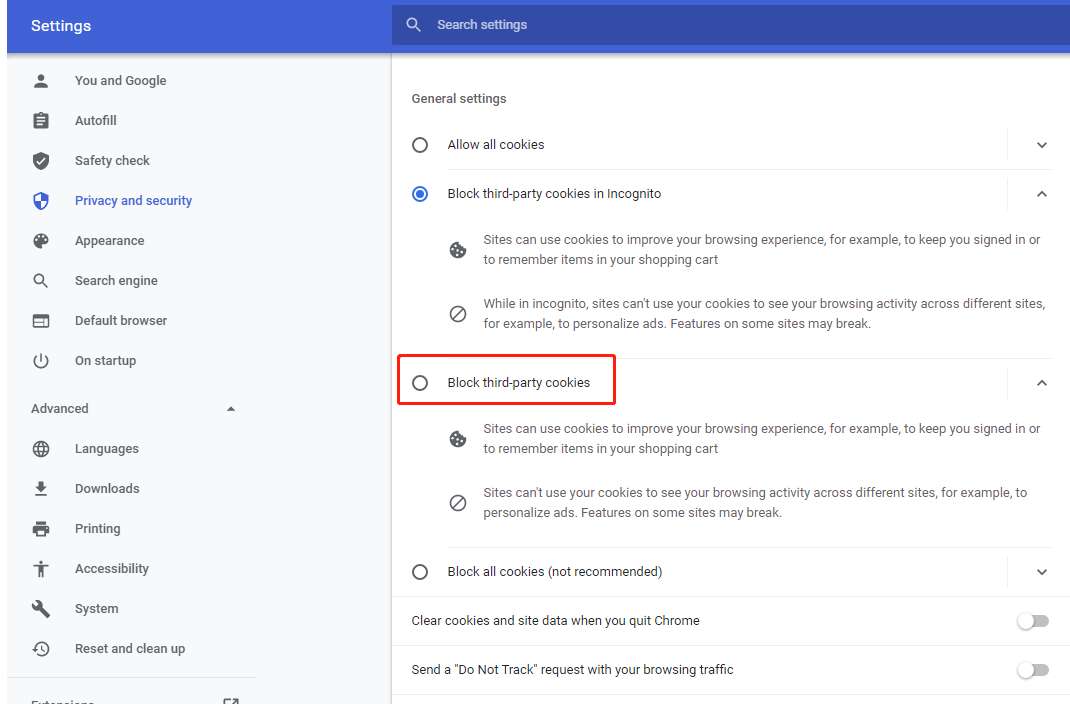The height and width of the screenshot is (704, 1070).
Task: Turn on Do Not Track requests
Action: point(1033,670)
